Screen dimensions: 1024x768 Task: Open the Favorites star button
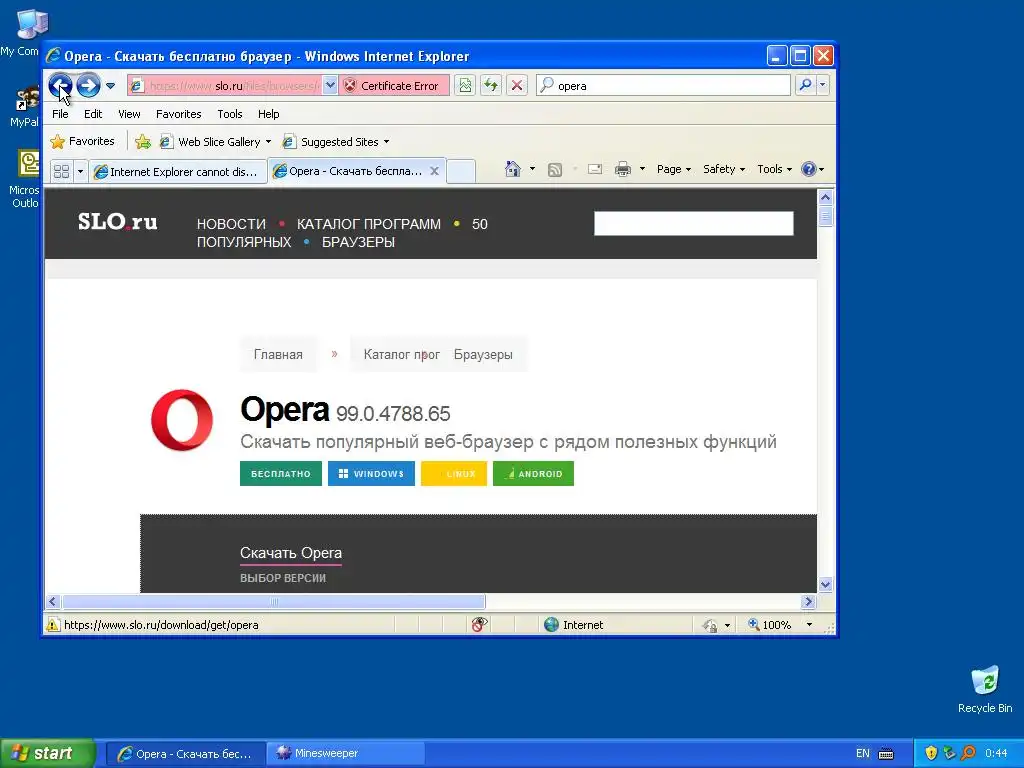pyautogui.click(x=83, y=142)
